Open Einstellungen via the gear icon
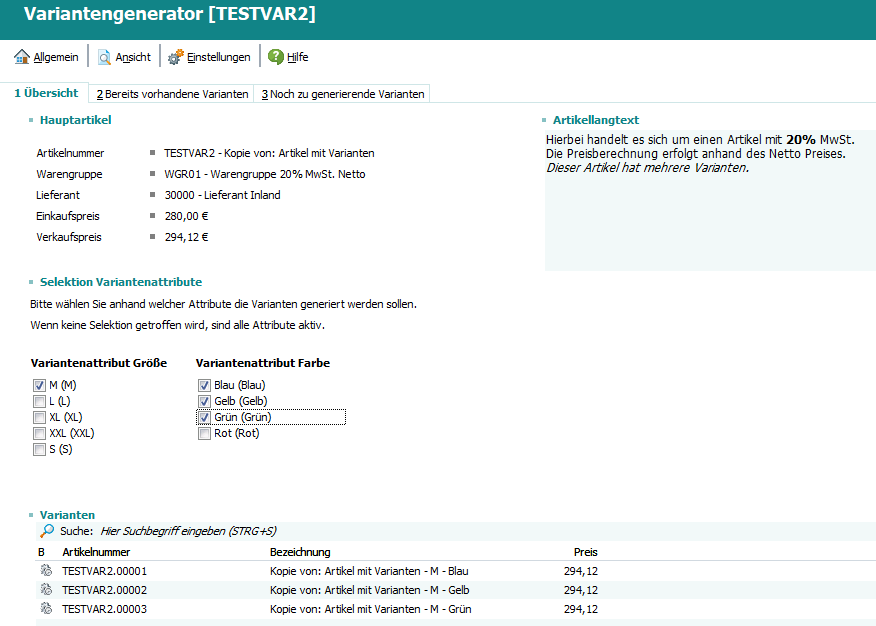The image size is (876, 626). pyautogui.click(x=175, y=57)
